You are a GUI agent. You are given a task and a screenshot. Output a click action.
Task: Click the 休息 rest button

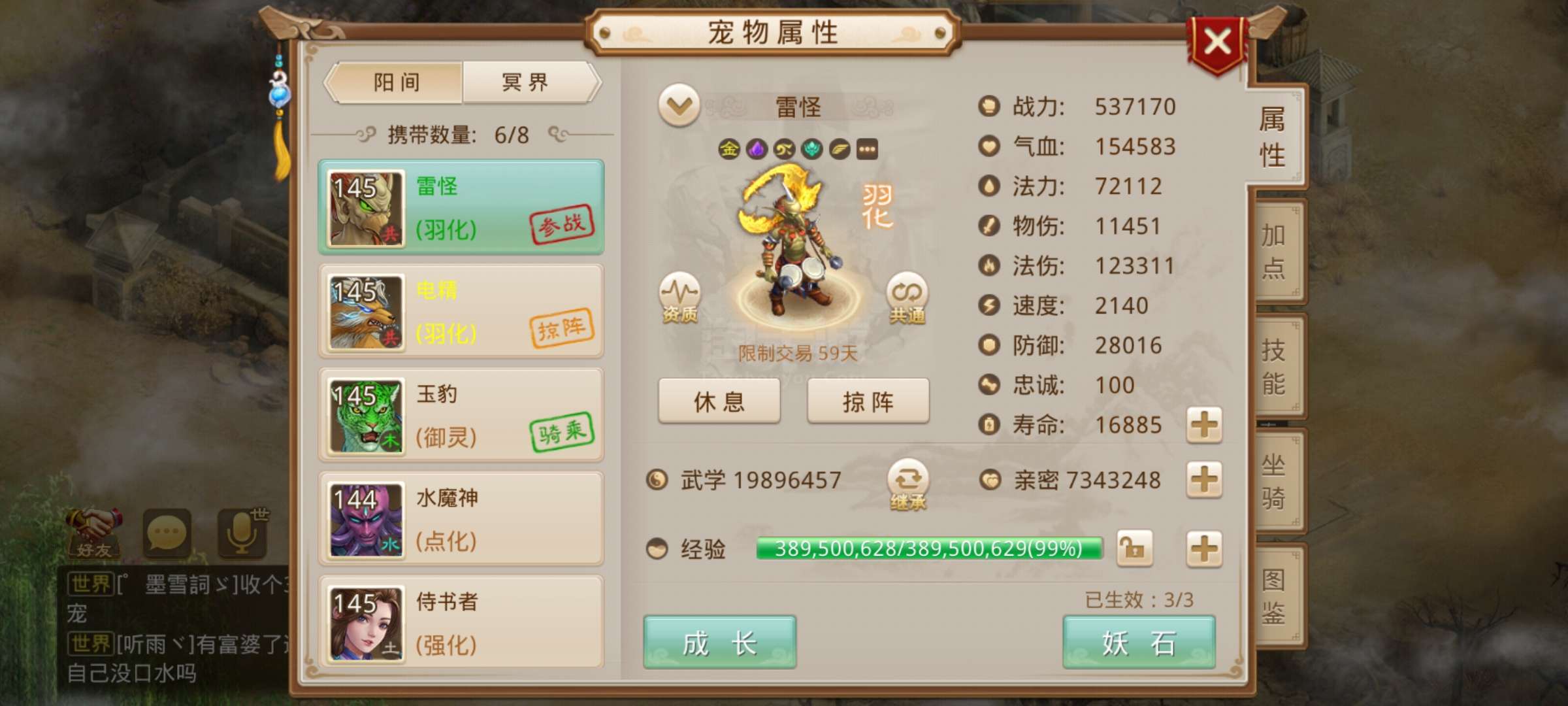[x=719, y=401]
